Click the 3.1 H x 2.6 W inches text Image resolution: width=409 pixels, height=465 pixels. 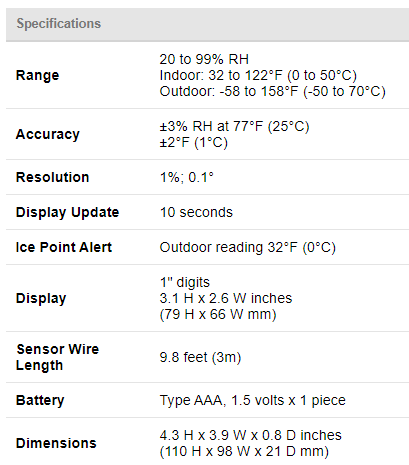(226, 298)
